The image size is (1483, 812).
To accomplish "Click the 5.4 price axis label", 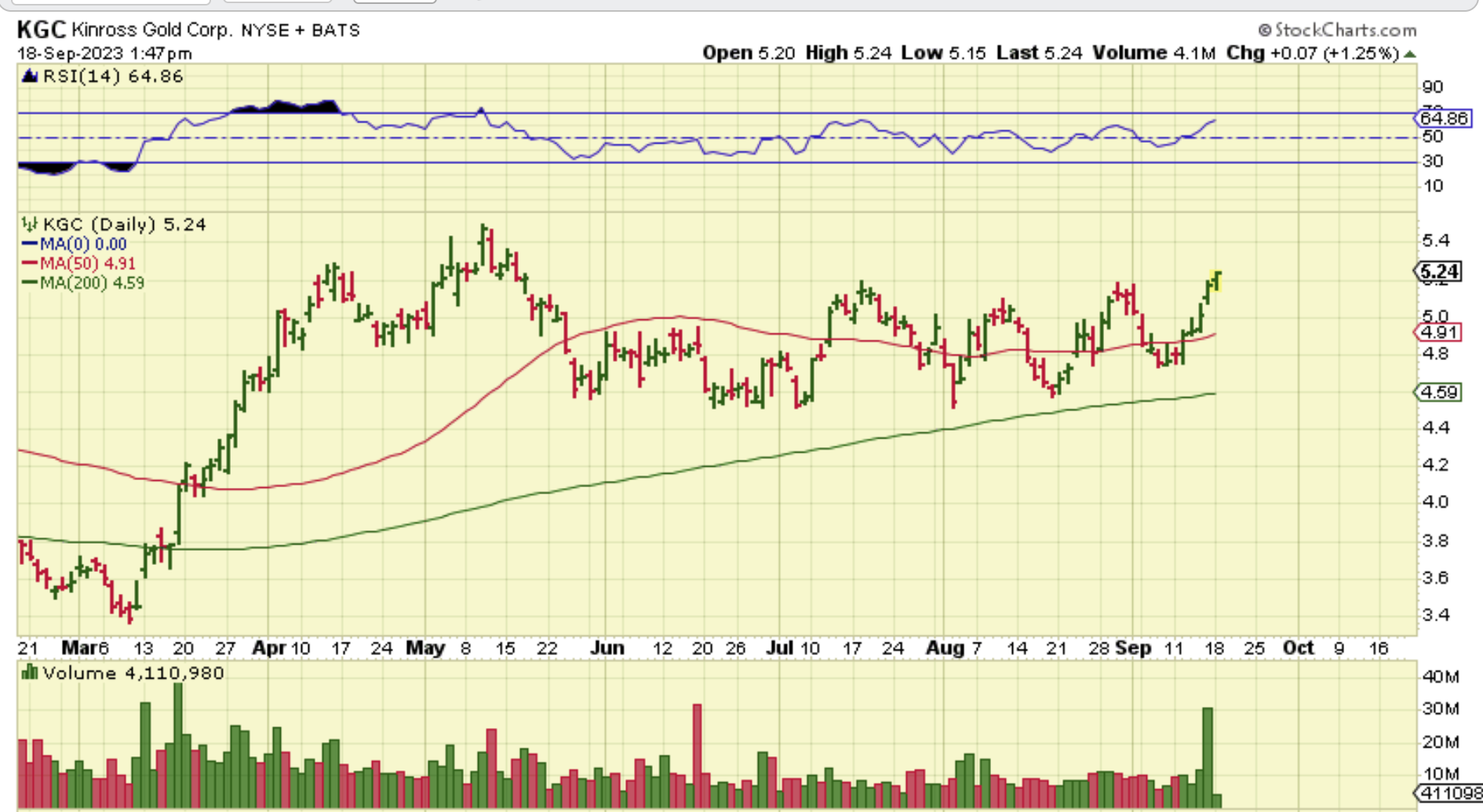I will click(x=1435, y=240).
